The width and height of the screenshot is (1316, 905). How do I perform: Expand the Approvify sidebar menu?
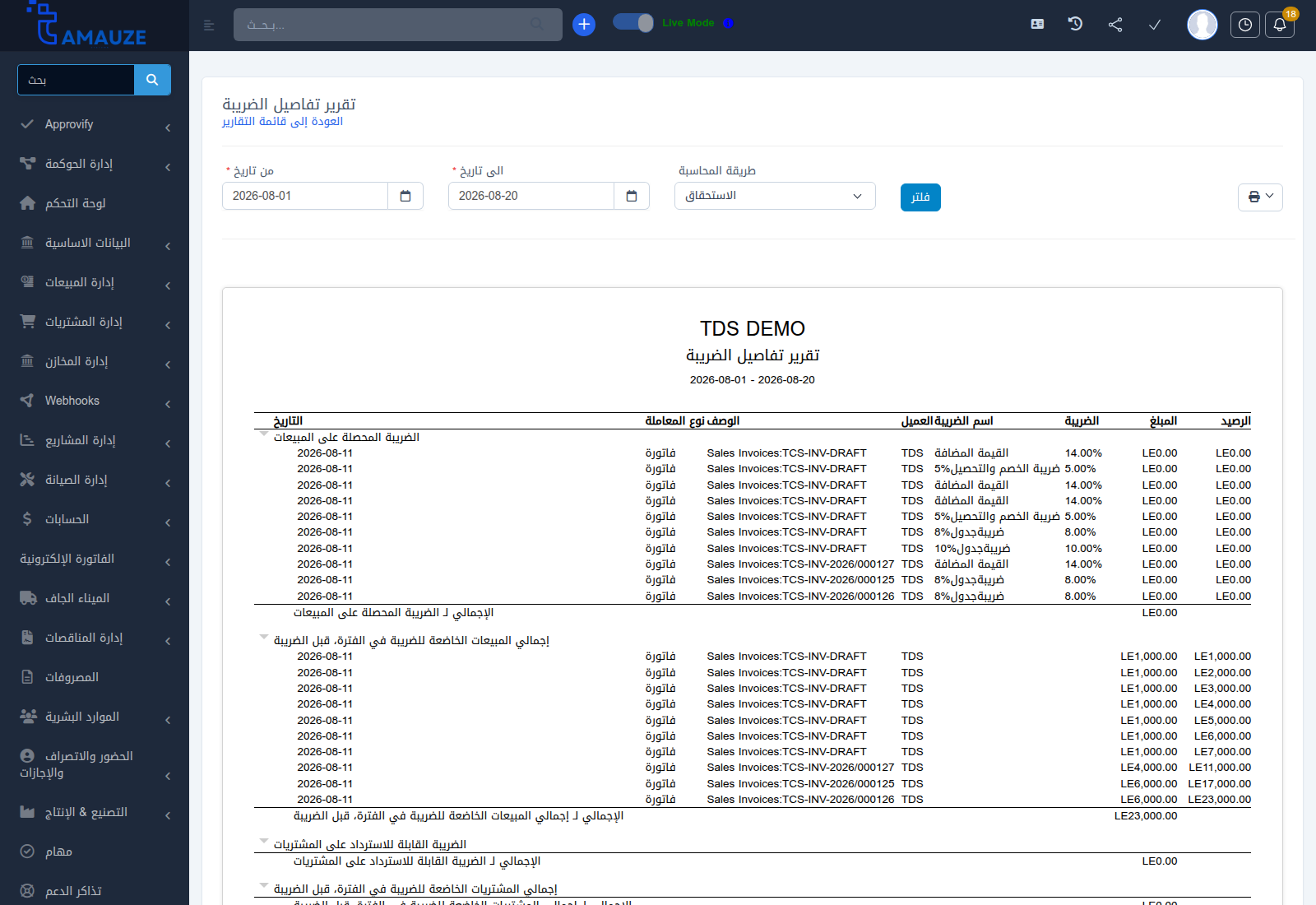(95, 124)
